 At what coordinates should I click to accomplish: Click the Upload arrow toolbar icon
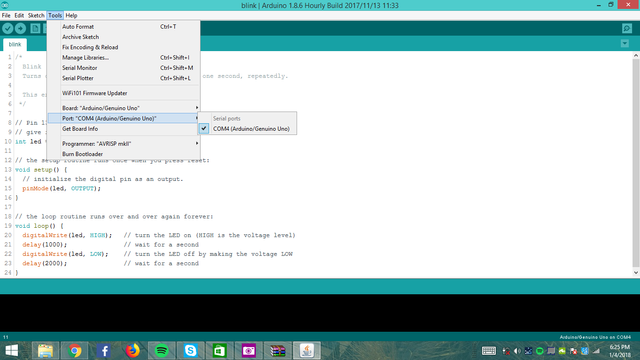(x=20, y=28)
